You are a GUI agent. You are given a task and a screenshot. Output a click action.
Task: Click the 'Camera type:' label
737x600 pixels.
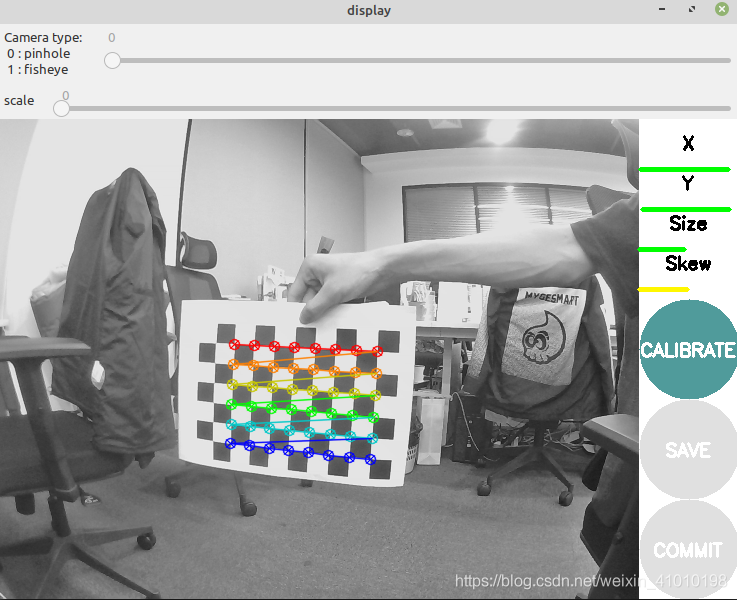coord(43,38)
